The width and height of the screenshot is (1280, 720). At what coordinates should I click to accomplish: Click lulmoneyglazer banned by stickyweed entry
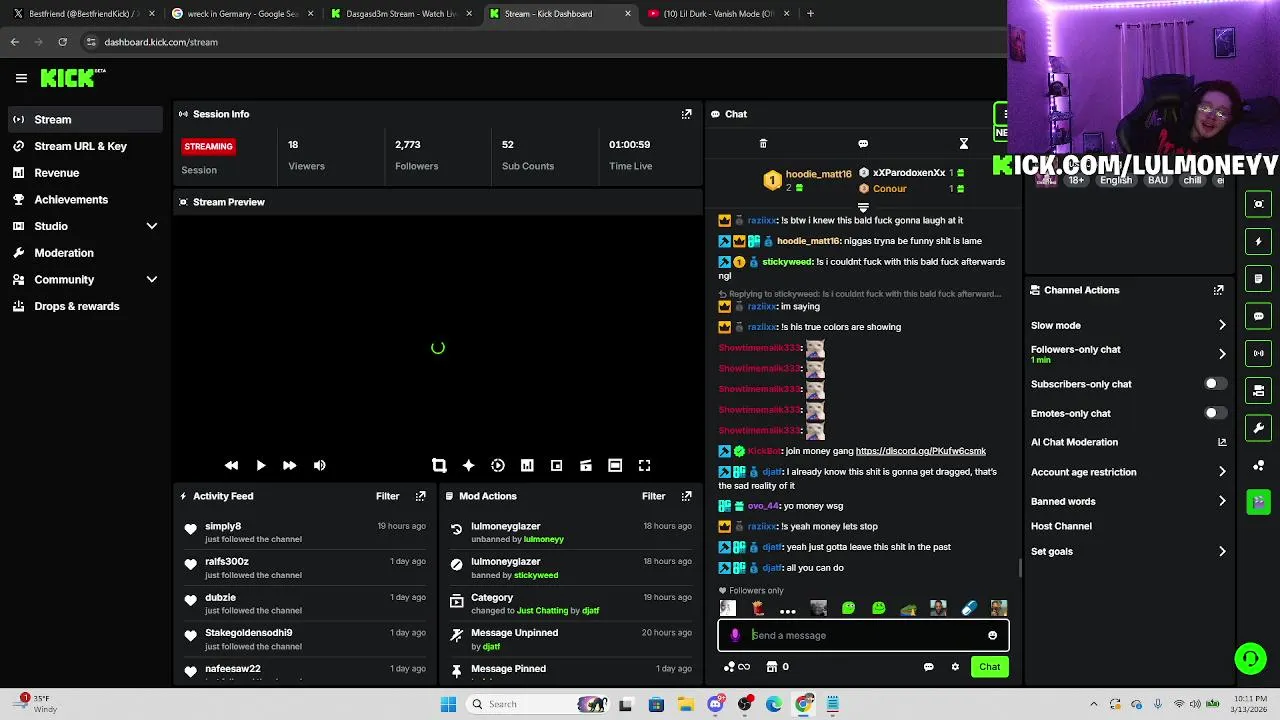[x=570, y=568]
